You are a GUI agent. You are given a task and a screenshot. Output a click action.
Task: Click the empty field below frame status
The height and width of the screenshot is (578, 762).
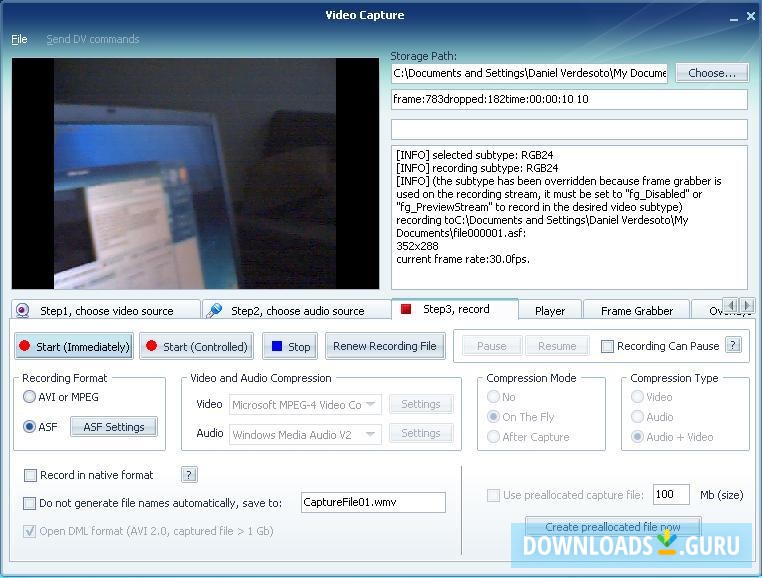pyautogui.click(x=569, y=129)
